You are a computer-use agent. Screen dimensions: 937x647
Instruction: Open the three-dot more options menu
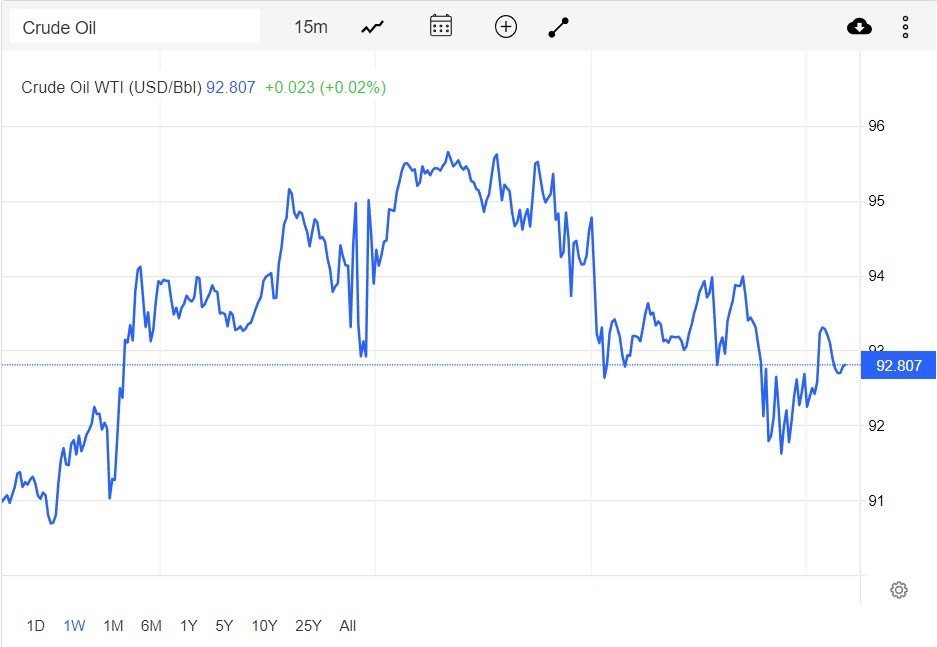click(905, 27)
